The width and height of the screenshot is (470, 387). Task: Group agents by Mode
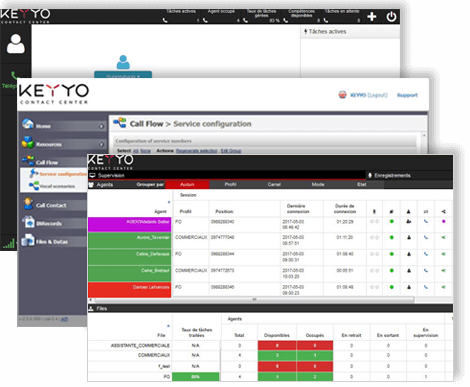click(318, 184)
